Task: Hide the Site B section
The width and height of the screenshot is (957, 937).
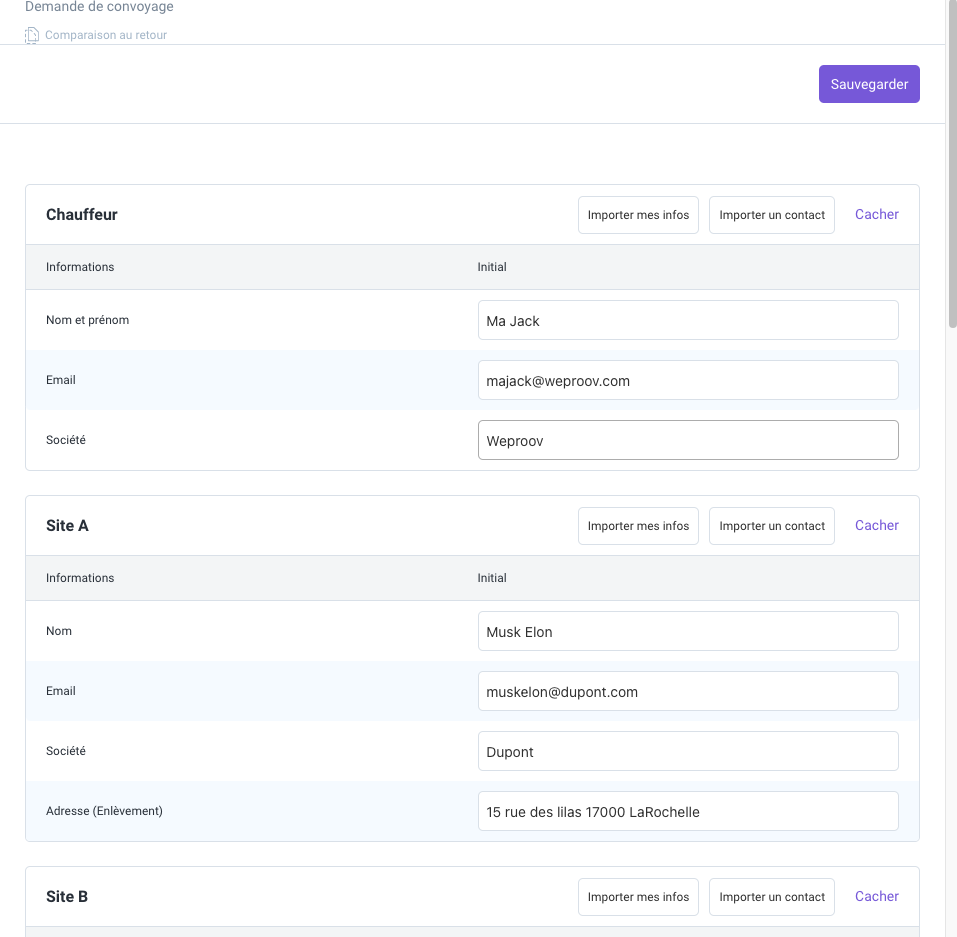Action: click(x=876, y=897)
